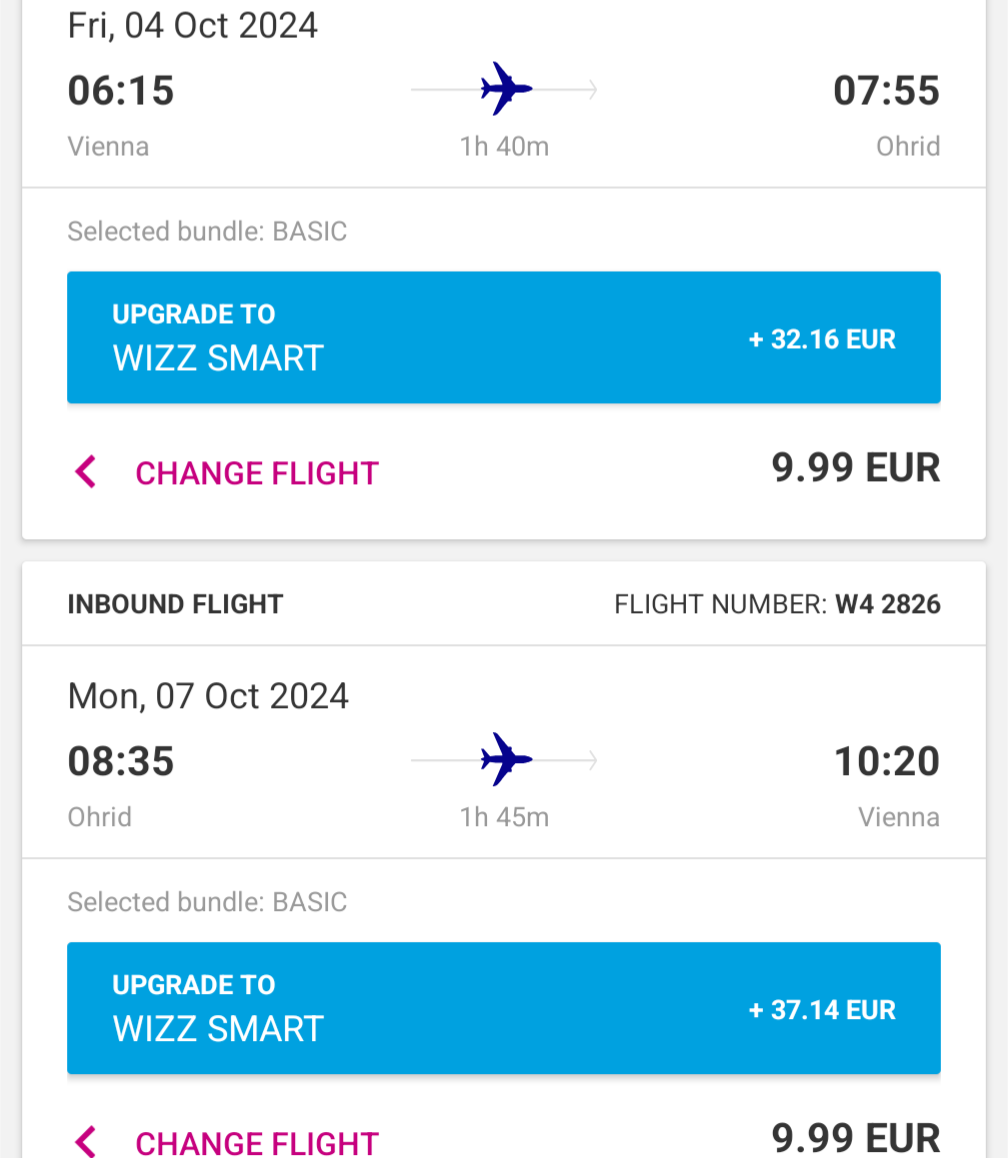
Task: Click the outbound flight airplane icon
Action: tap(506, 89)
